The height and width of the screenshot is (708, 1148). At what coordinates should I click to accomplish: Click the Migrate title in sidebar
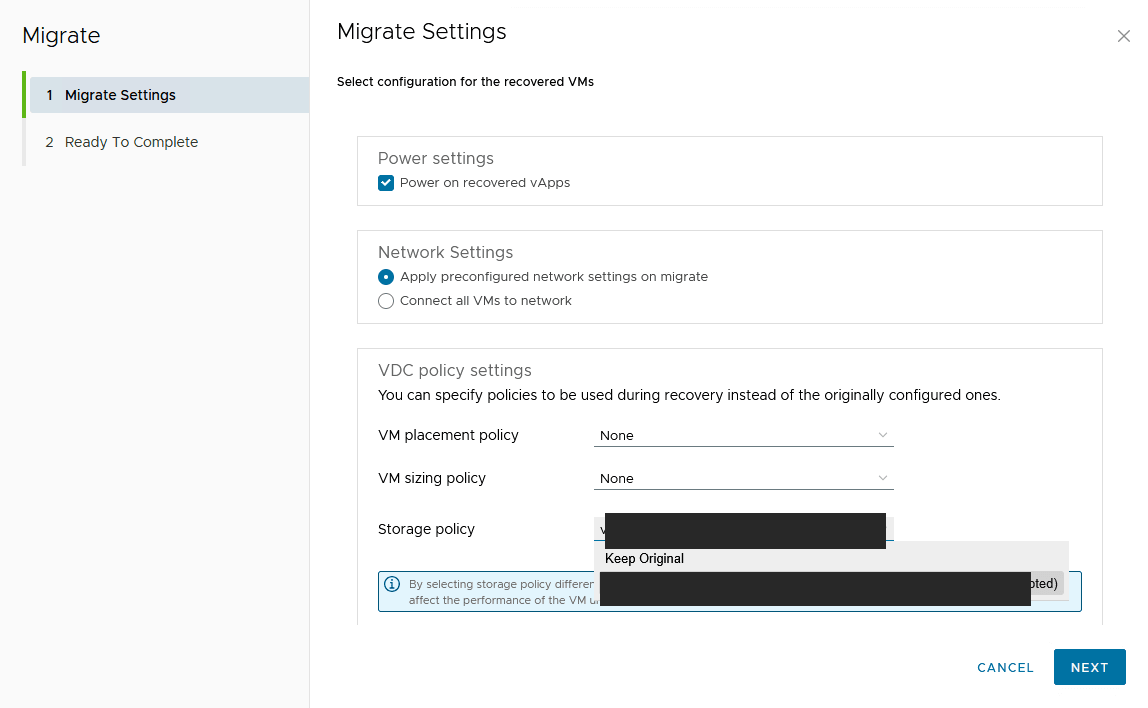click(62, 35)
